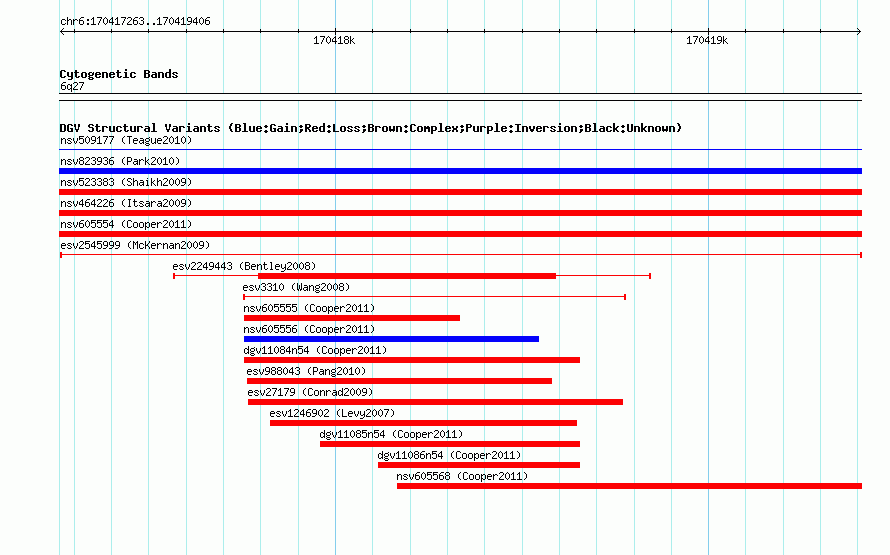Image resolution: width=890 pixels, height=555 pixels.
Task: Click the red esv988043 loss bar
Action: coord(399,381)
